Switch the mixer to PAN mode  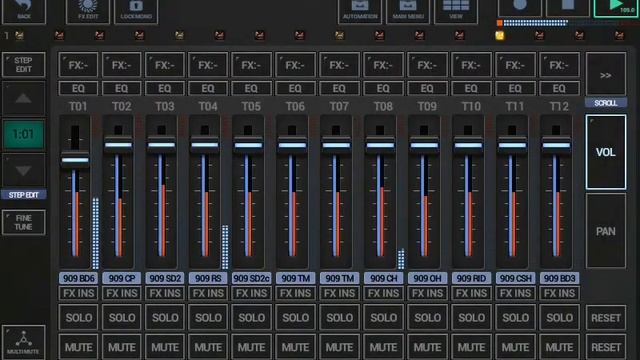pyautogui.click(x=606, y=231)
